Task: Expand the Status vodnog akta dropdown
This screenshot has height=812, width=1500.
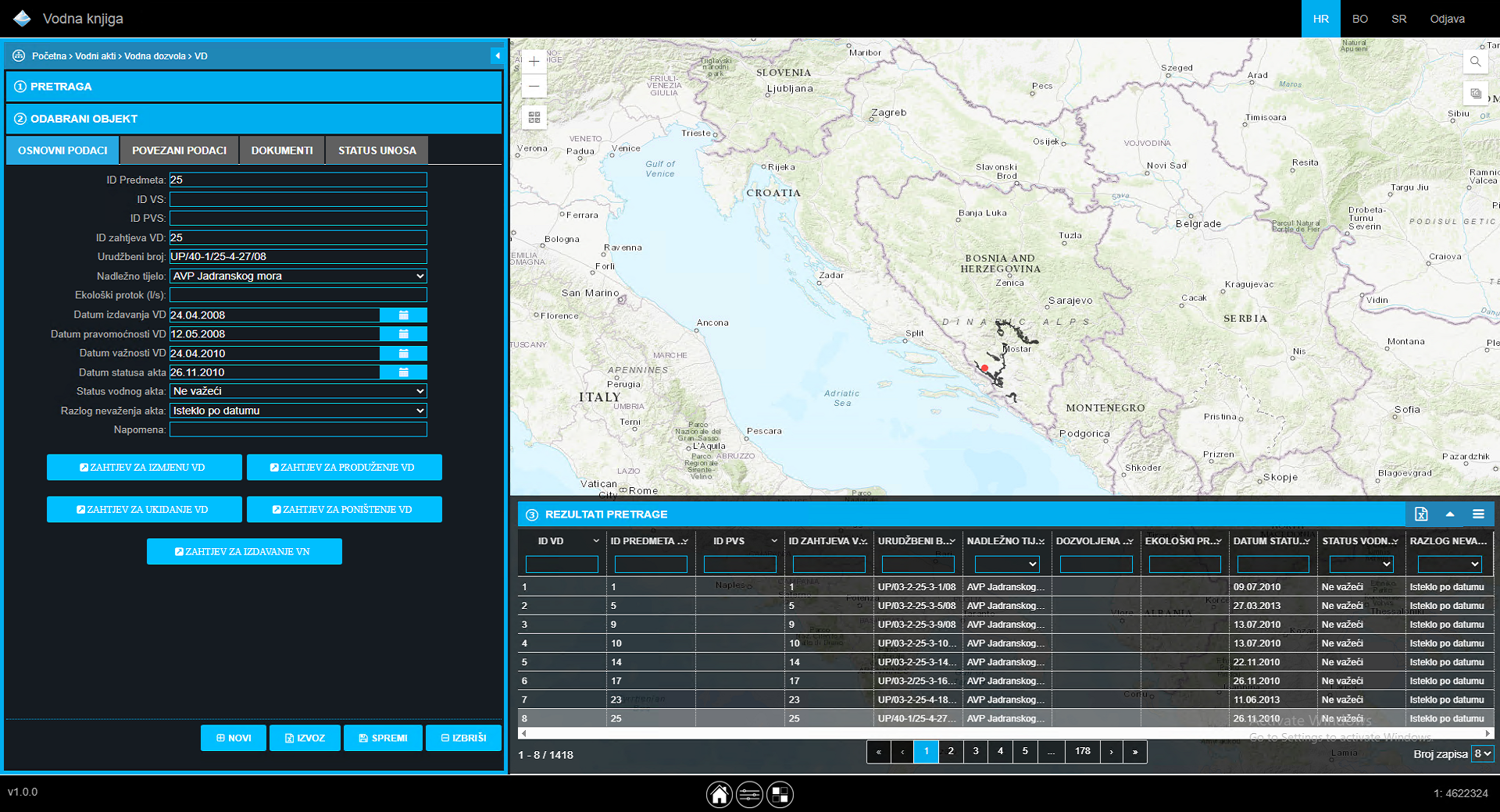Action: point(298,391)
